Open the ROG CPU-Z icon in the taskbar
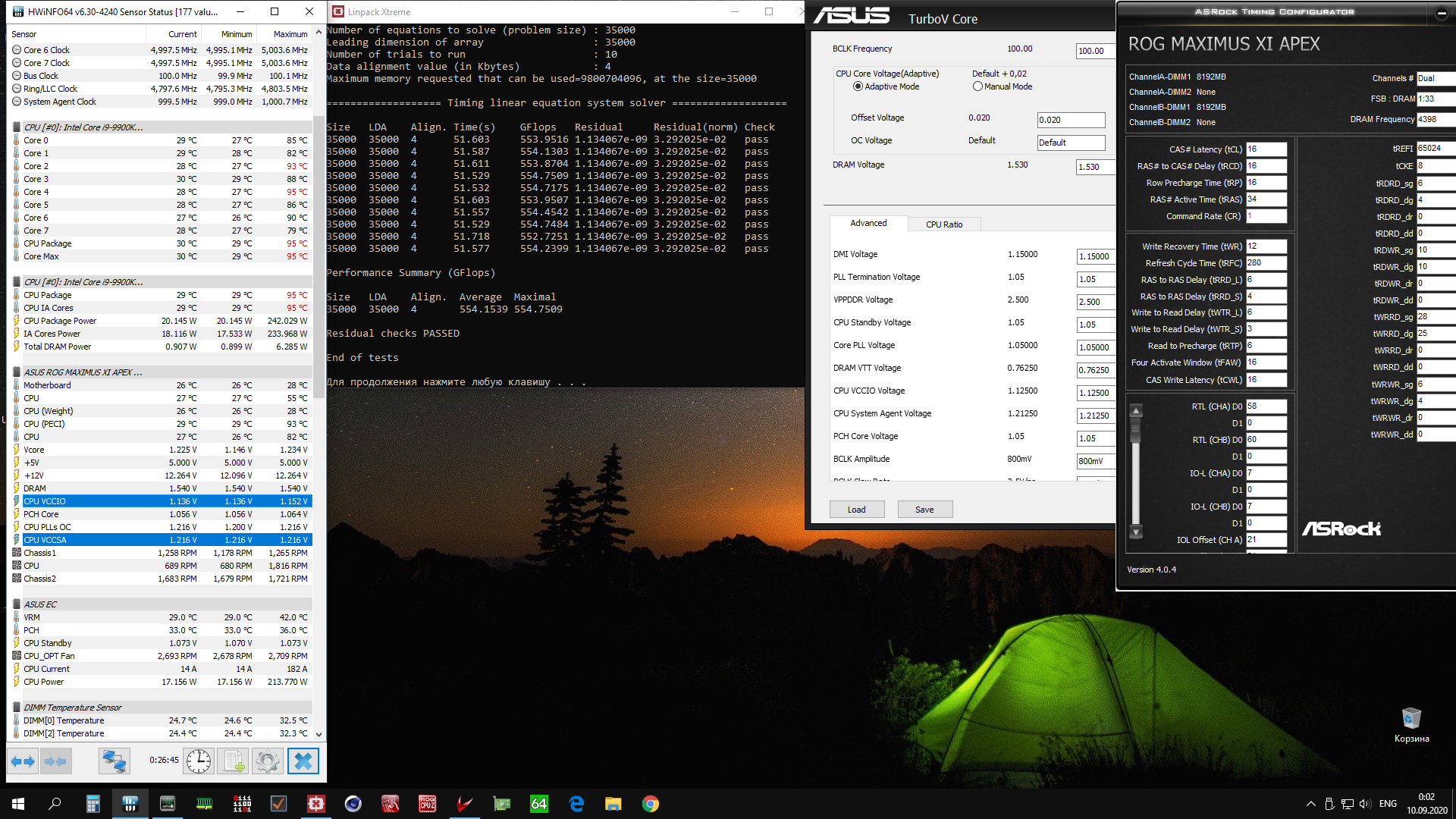Viewport: 1456px width, 819px height. (427, 804)
